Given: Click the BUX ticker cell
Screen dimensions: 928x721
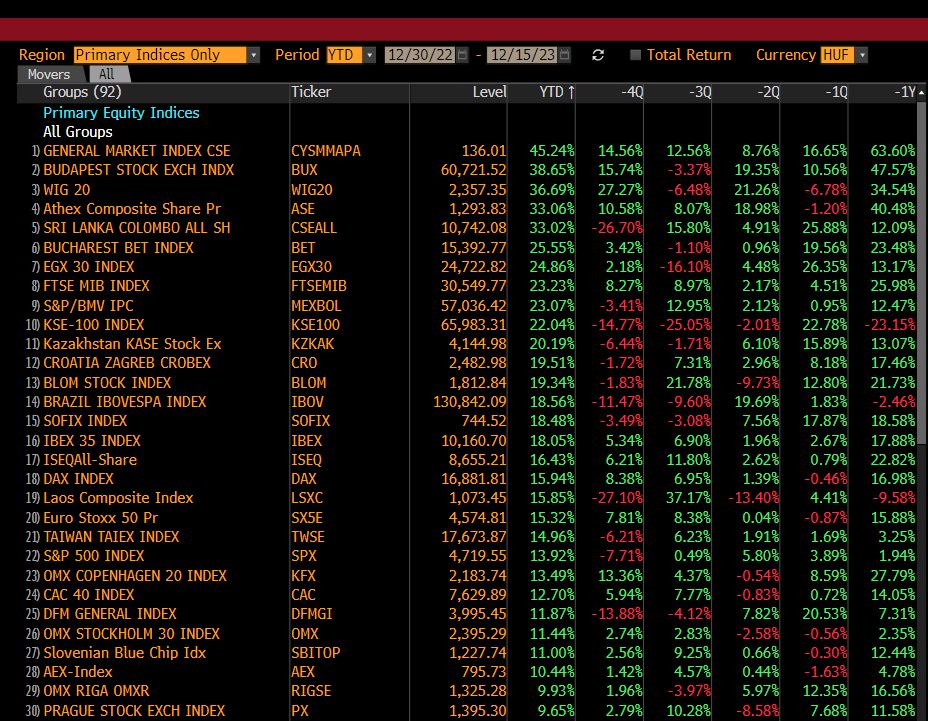Looking at the screenshot, I should point(304,170).
